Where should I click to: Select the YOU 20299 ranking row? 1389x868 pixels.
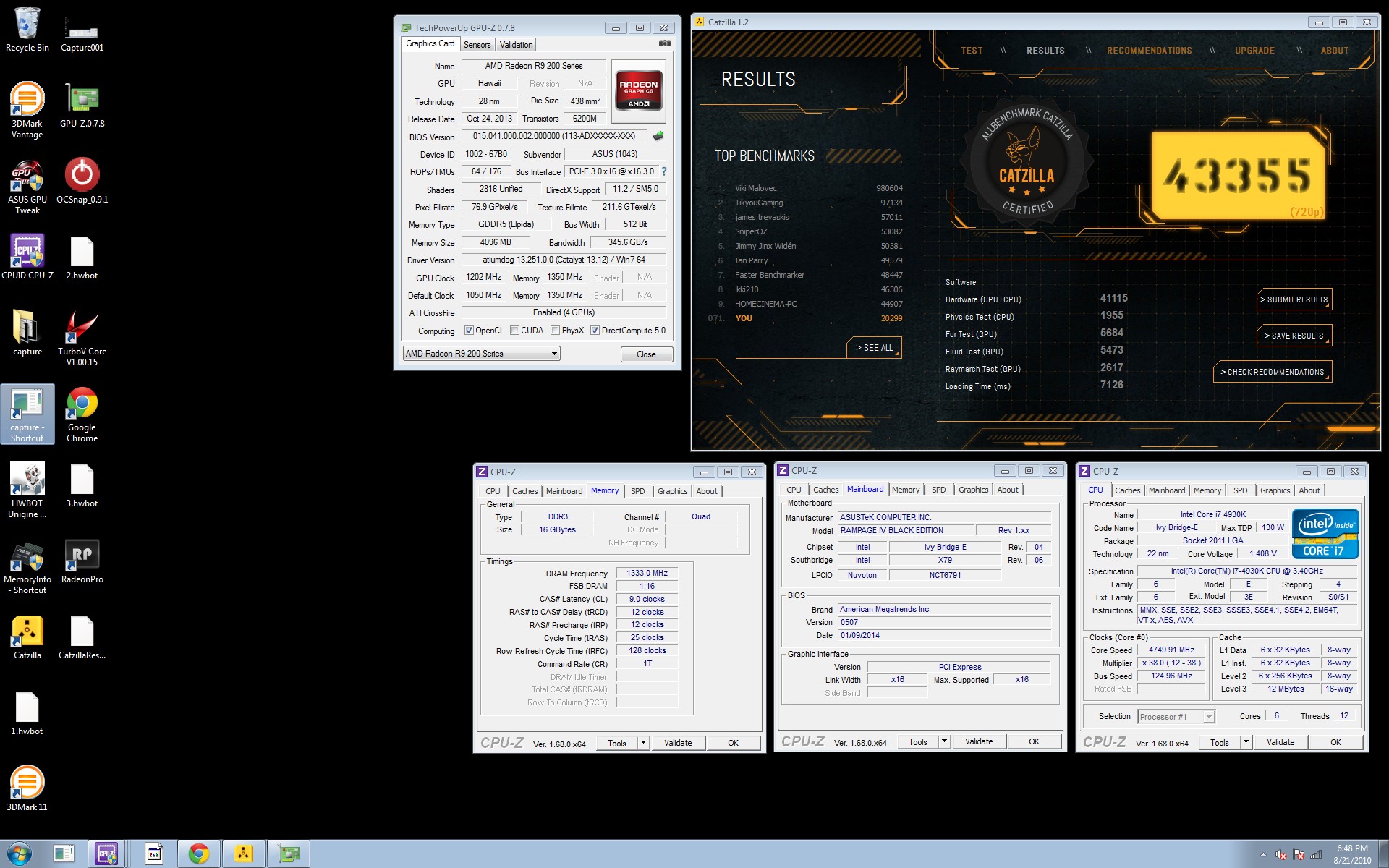pos(805,318)
